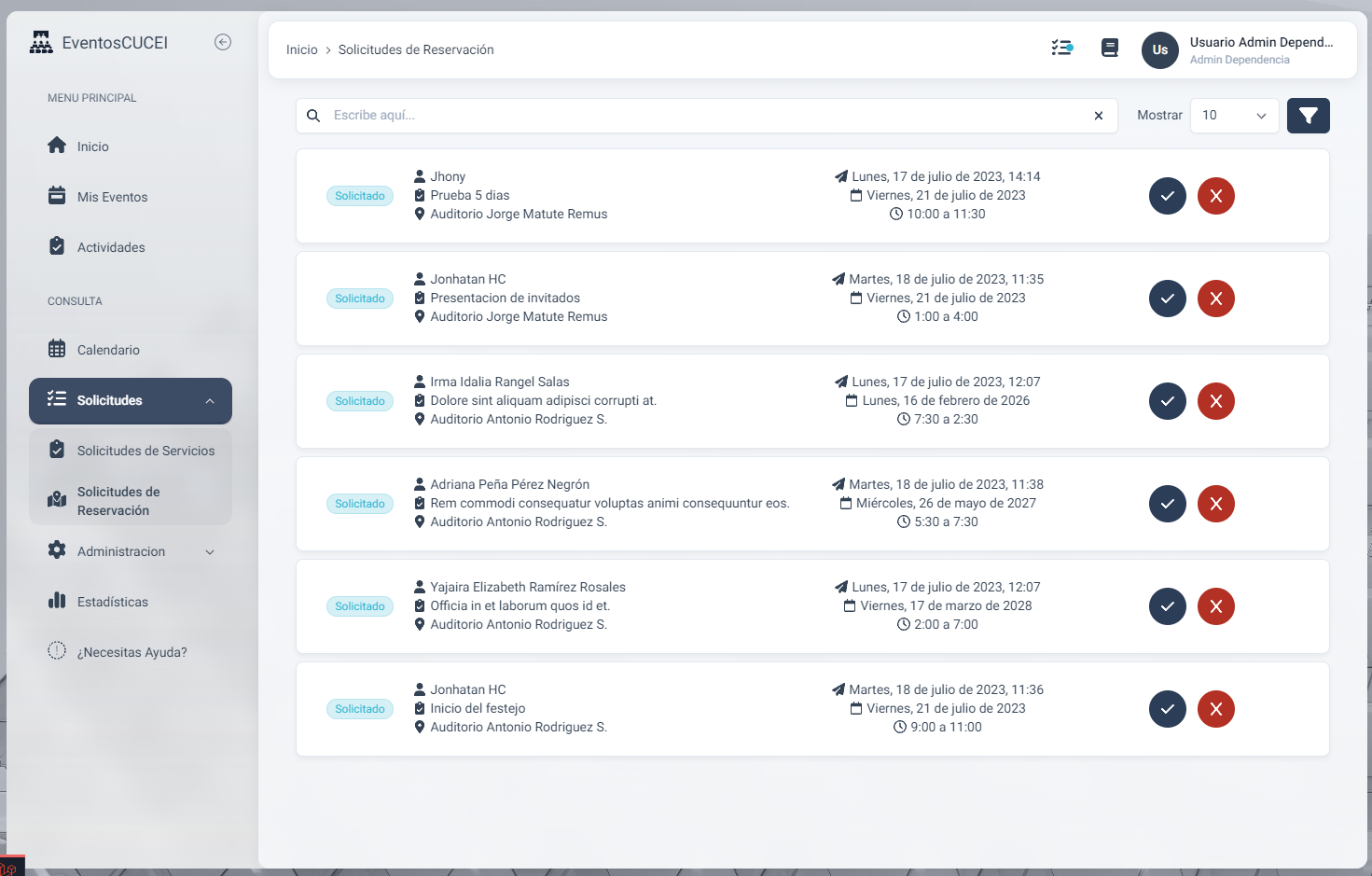
Task: Open the filter options button
Action: [1308, 116]
